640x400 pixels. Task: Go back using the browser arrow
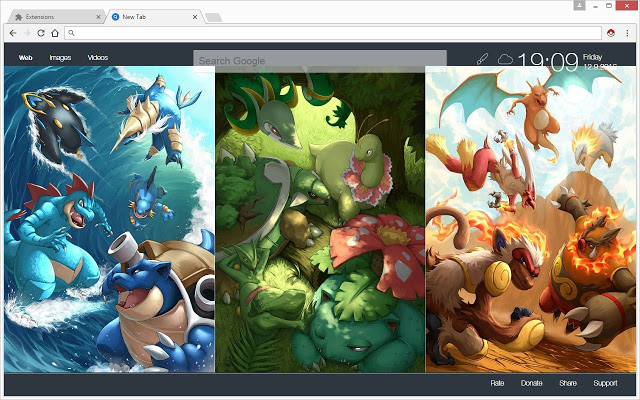pos(13,33)
